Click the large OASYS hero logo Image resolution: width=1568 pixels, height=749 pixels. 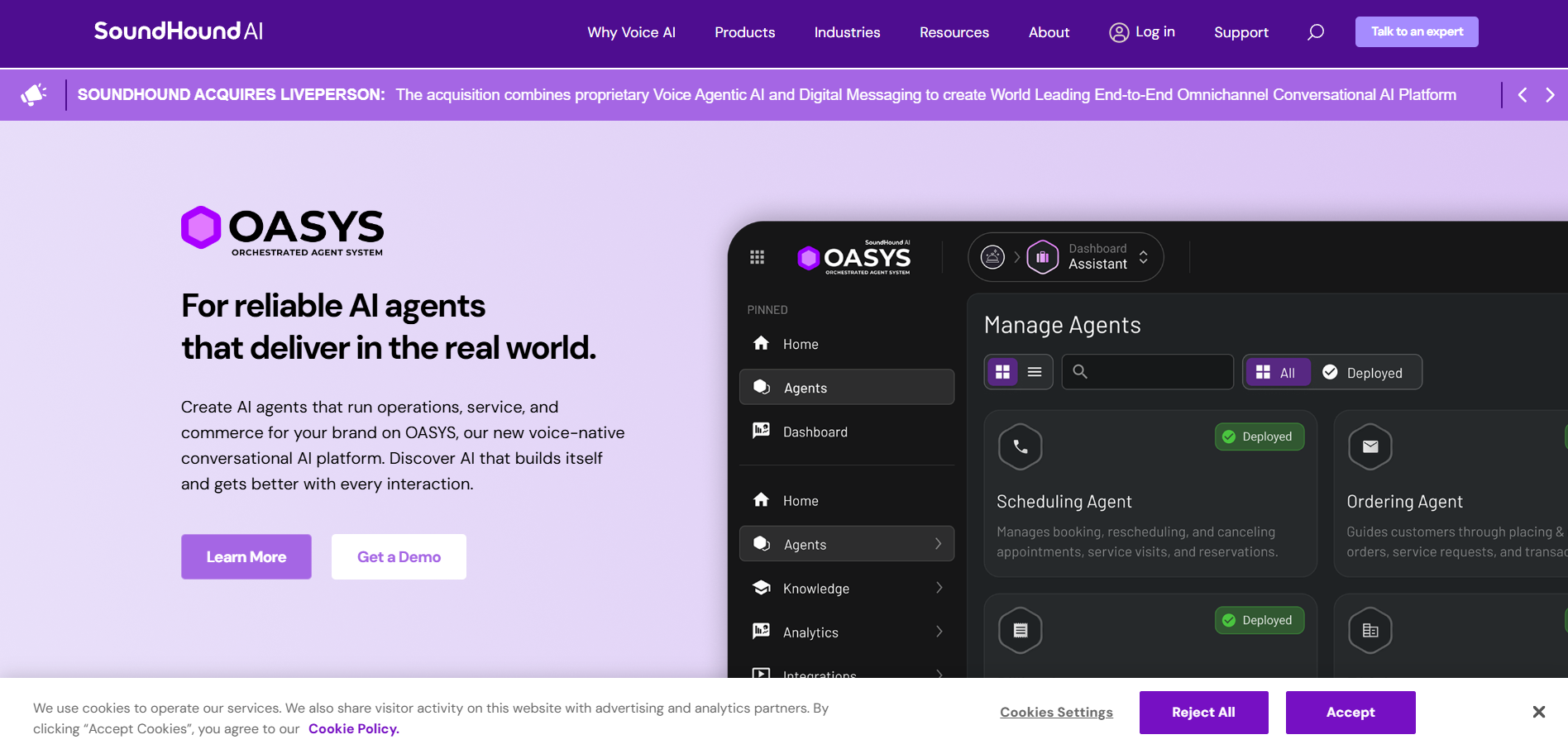click(283, 231)
